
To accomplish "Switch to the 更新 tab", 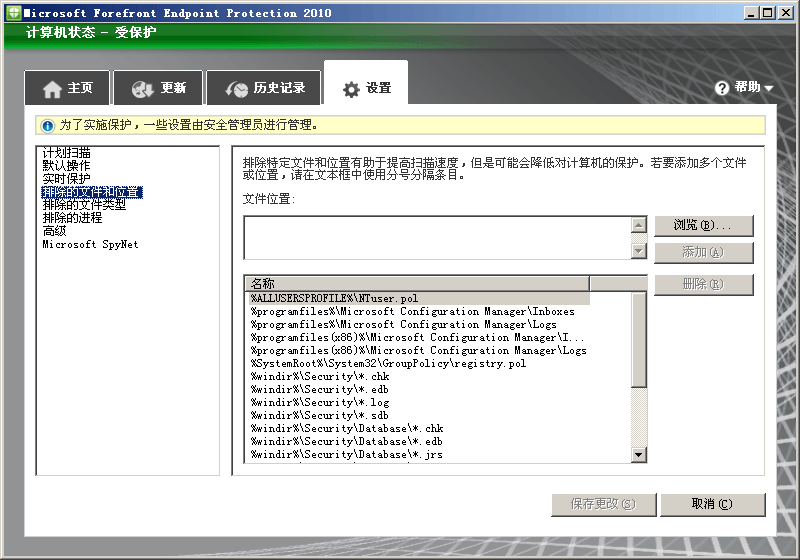I will (158, 88).
